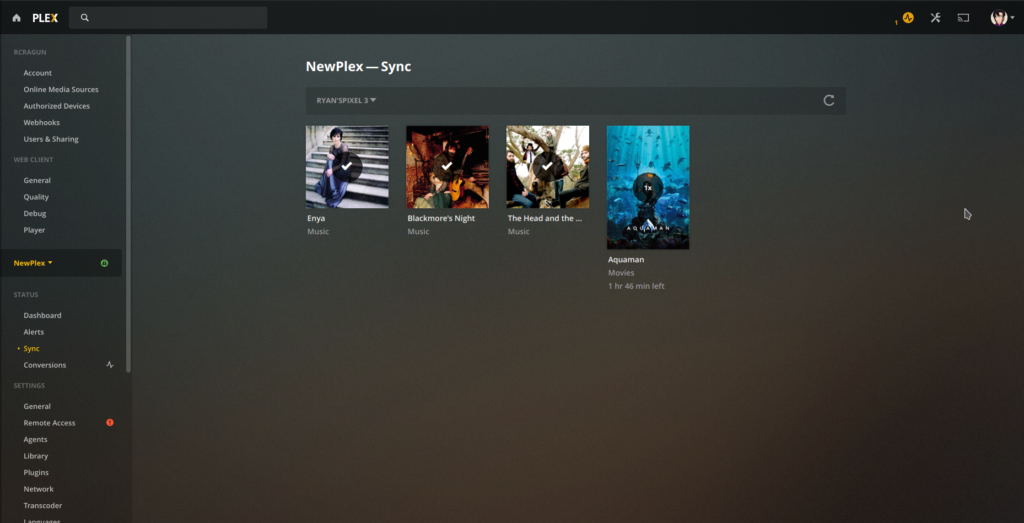Open the Enya synced album thumbnail
The width and height of the screenshot is (1024, 523).
coord(347,167)
